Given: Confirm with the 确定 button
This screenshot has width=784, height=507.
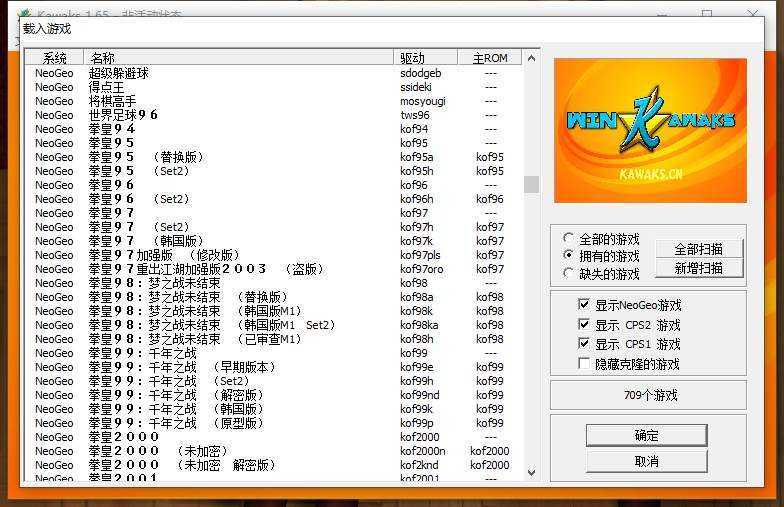Looking at the screenshot, I should point(646,435).
